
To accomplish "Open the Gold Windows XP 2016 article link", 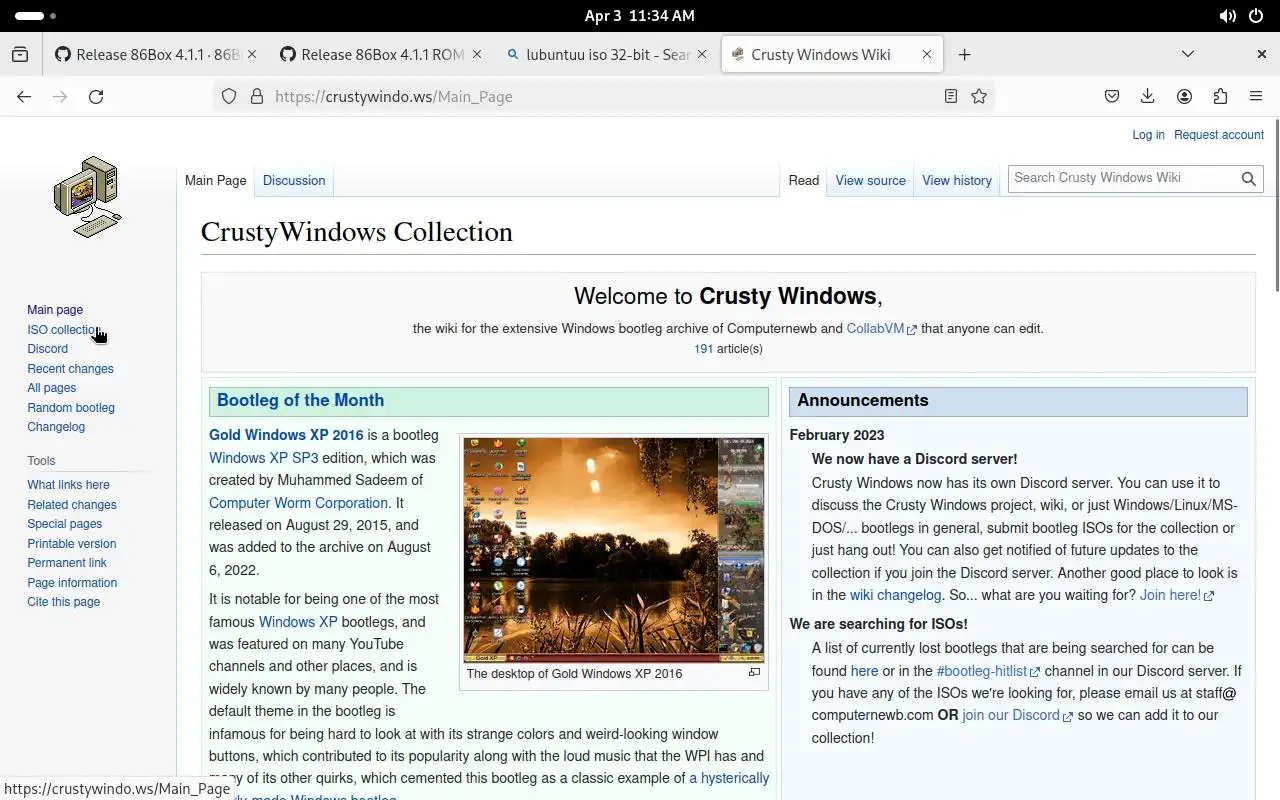I will pos(286,435).
